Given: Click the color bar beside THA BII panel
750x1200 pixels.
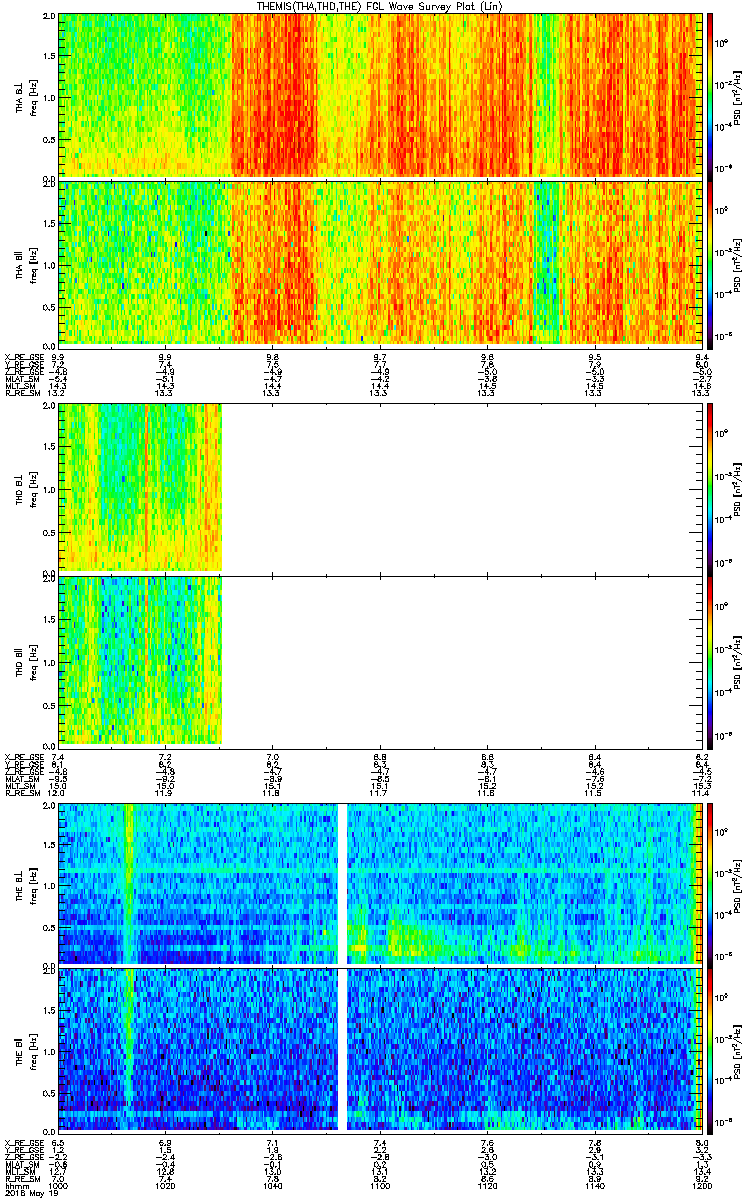Looking at the screenshot, I should pos(710,263).
